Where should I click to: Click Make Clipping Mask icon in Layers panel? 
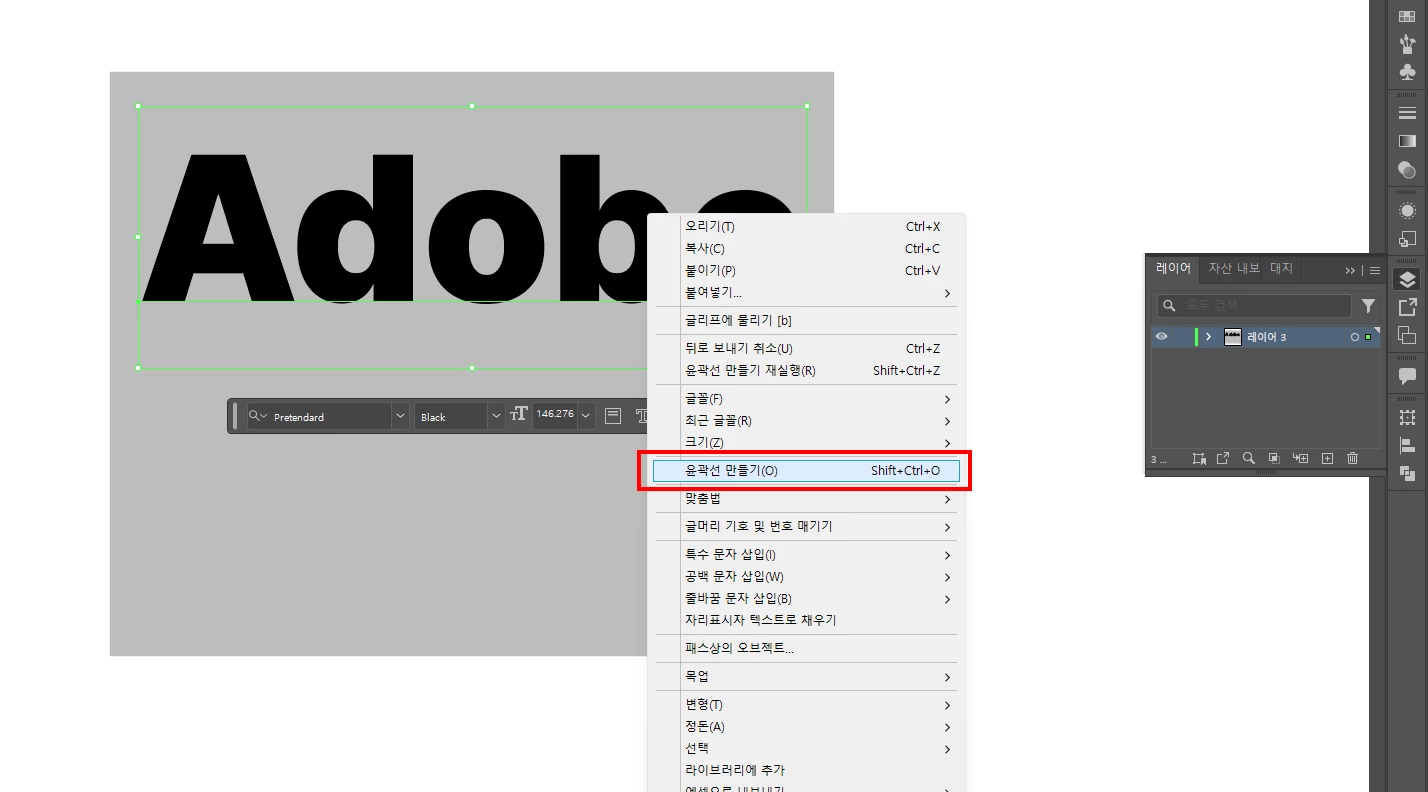click(x=1274, y=458)
